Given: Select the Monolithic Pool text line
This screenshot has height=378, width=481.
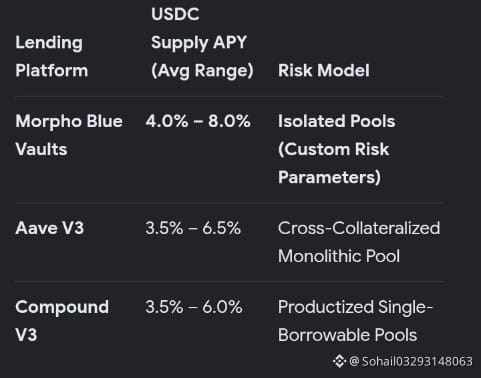Looking at the screenshot, I should point(339,256).
